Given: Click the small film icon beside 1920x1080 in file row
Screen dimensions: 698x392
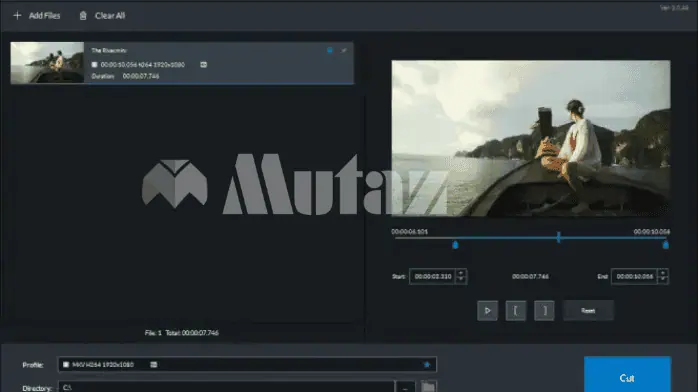Looking at the screenshot, I should point(203,65).
